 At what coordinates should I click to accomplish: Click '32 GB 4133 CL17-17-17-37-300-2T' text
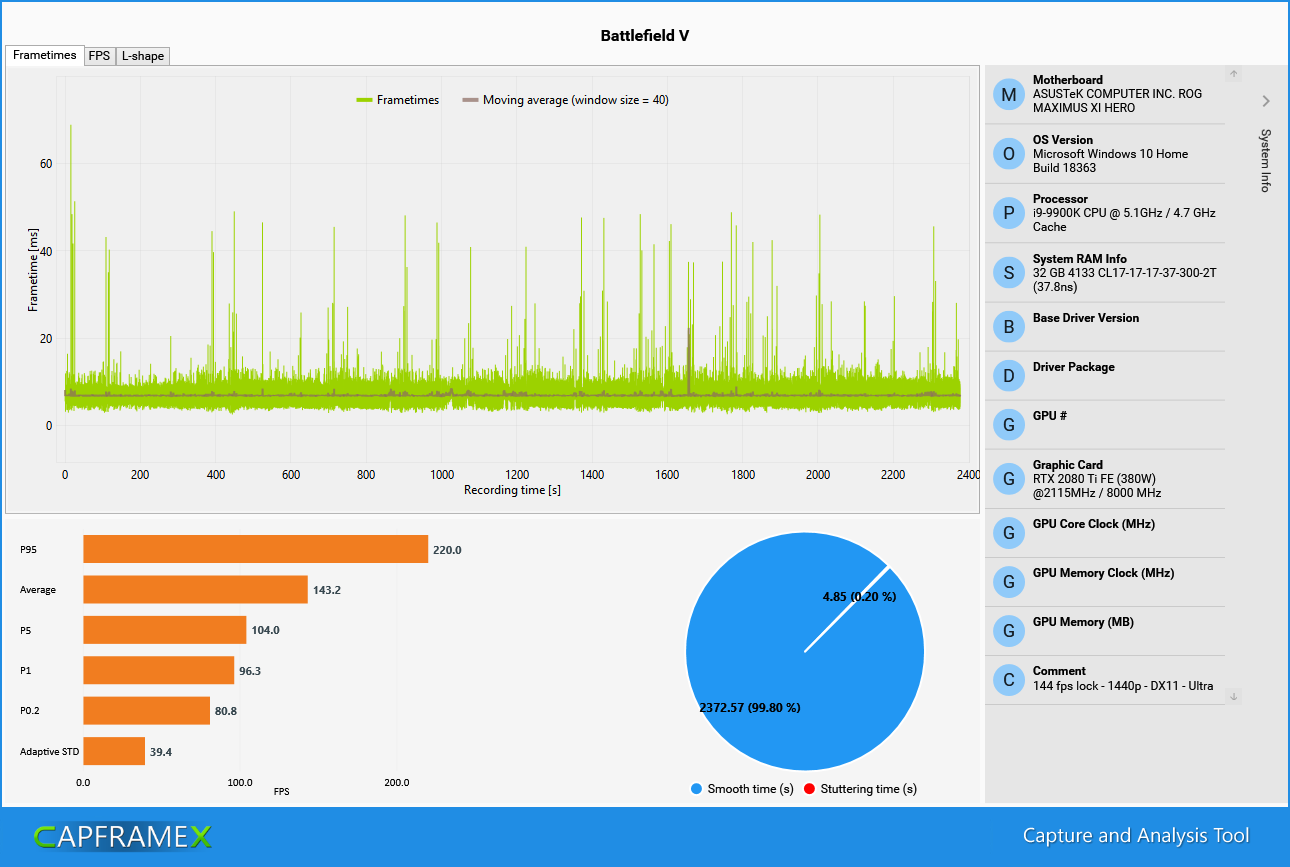[1124, 273]
